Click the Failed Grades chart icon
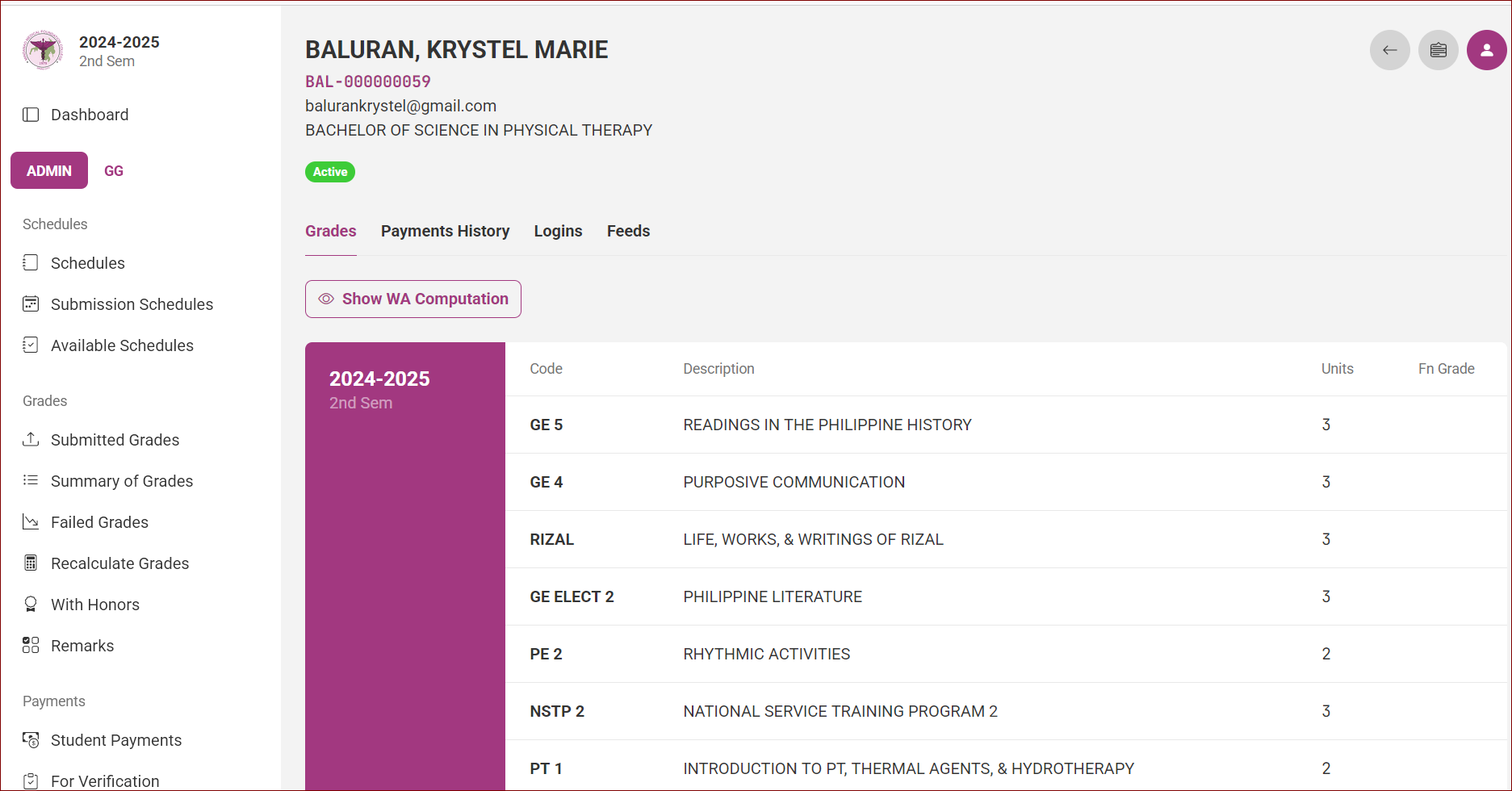Image resolution: width=1512 pixels, height=791 pixels. 31,521
